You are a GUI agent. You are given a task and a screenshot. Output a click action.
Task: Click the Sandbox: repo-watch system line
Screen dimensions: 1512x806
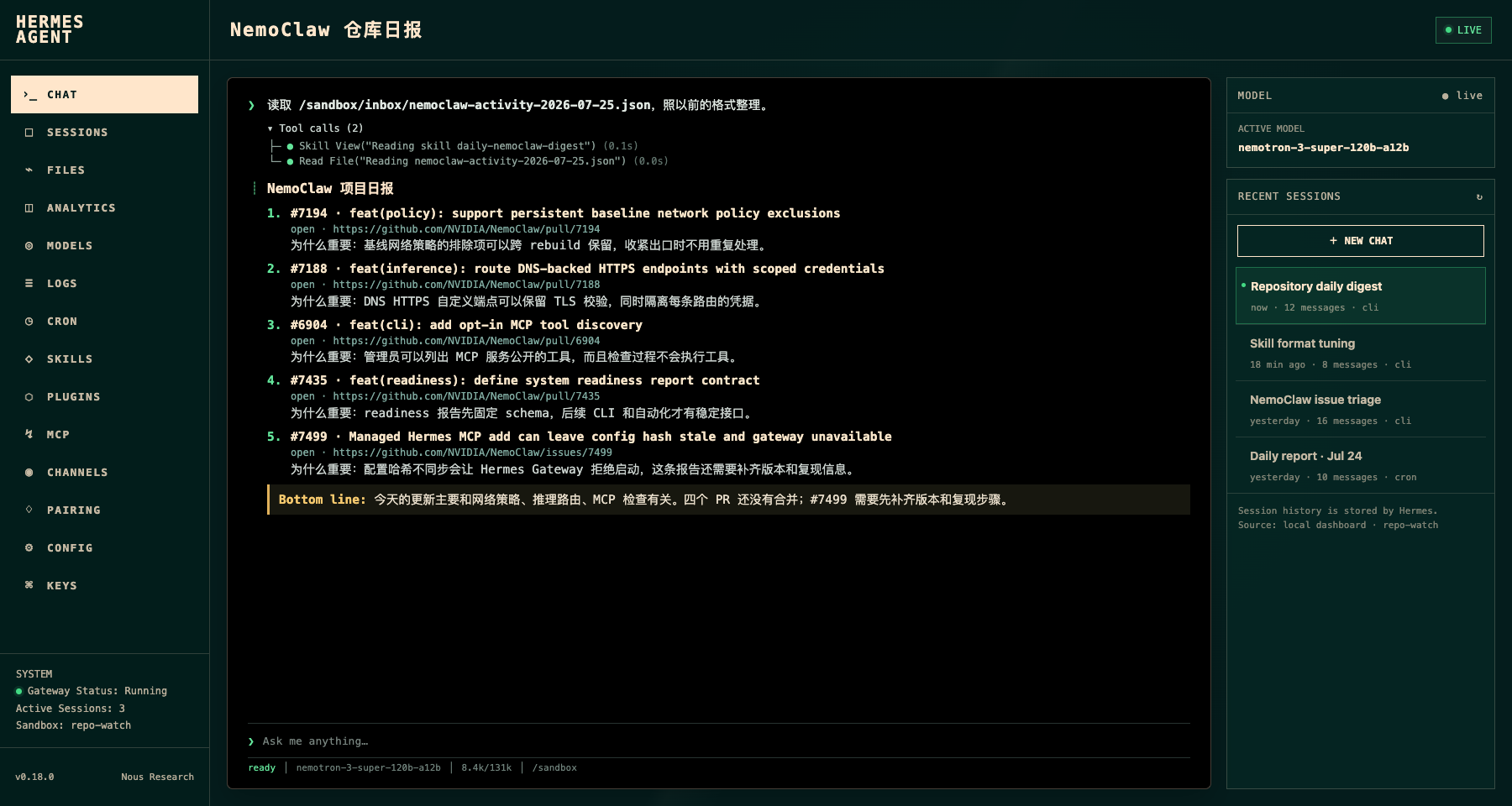pos(73,725)
